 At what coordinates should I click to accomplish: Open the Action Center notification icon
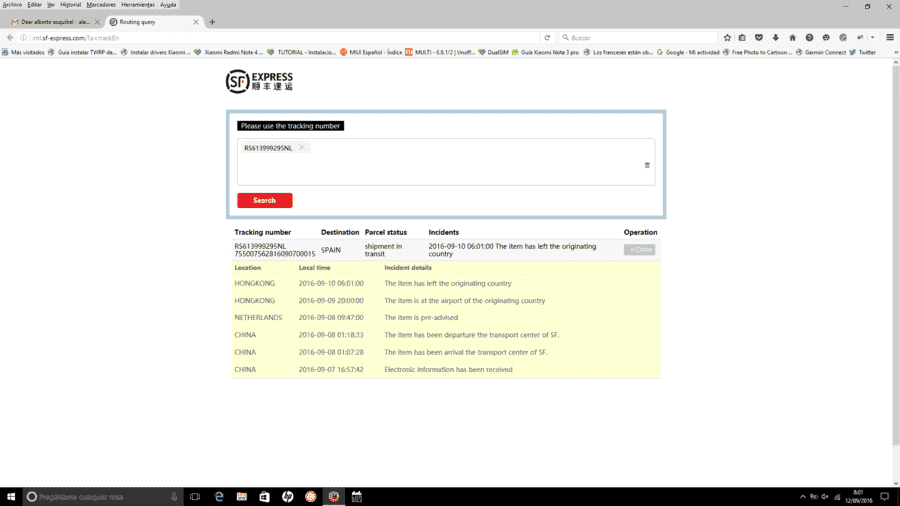(x=885, y=497)
